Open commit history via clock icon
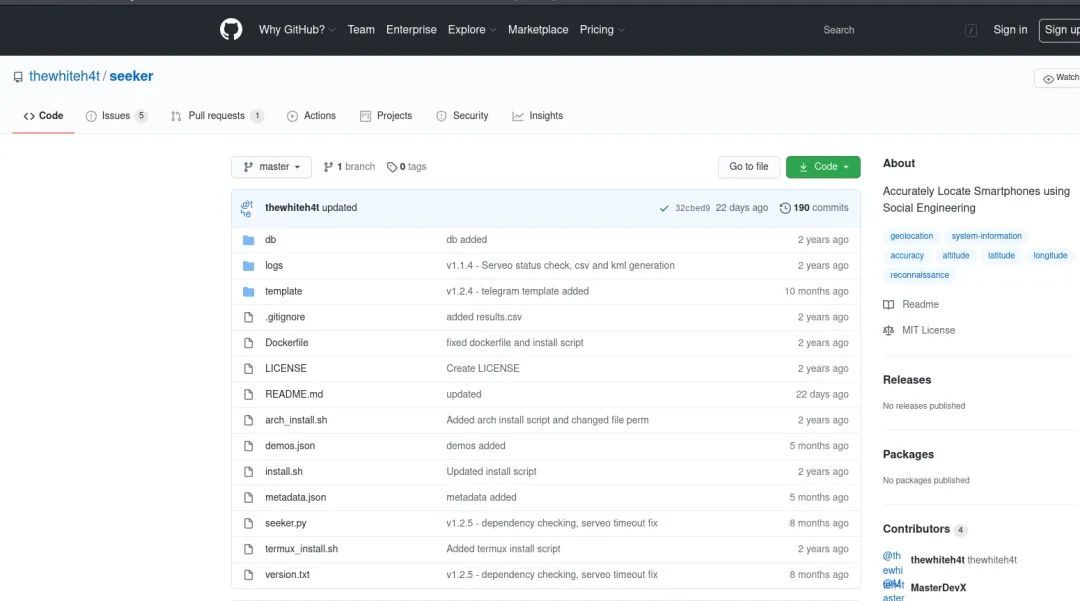1080x601 pixels. [785, 208]
